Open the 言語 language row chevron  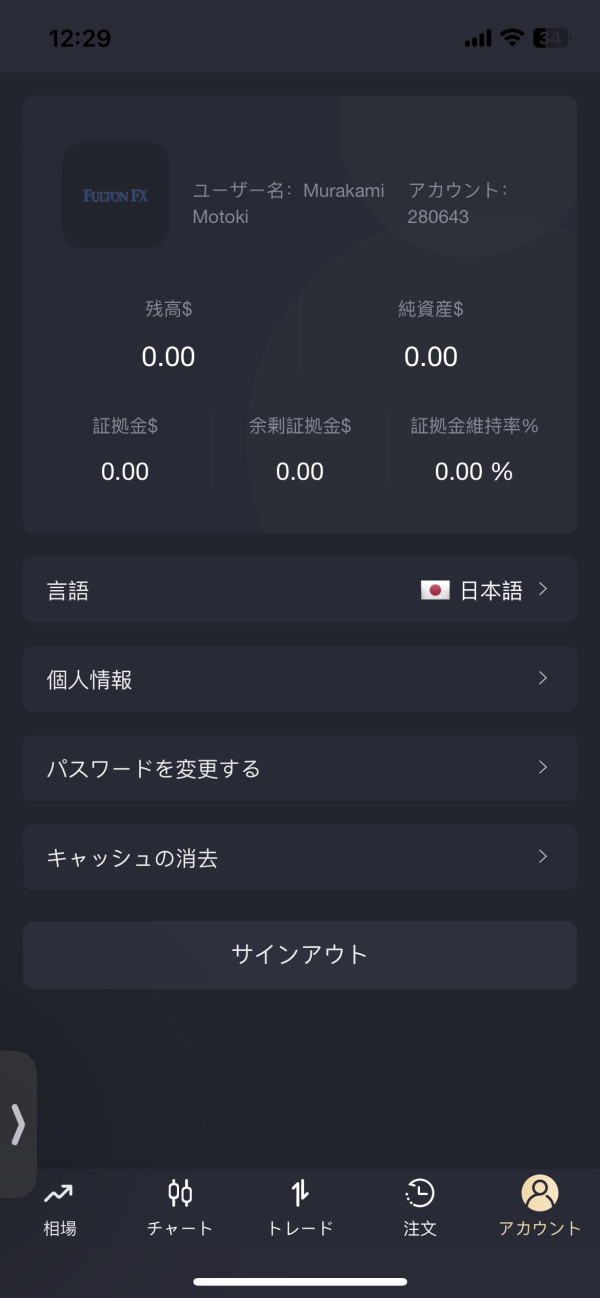click(543, 589)
